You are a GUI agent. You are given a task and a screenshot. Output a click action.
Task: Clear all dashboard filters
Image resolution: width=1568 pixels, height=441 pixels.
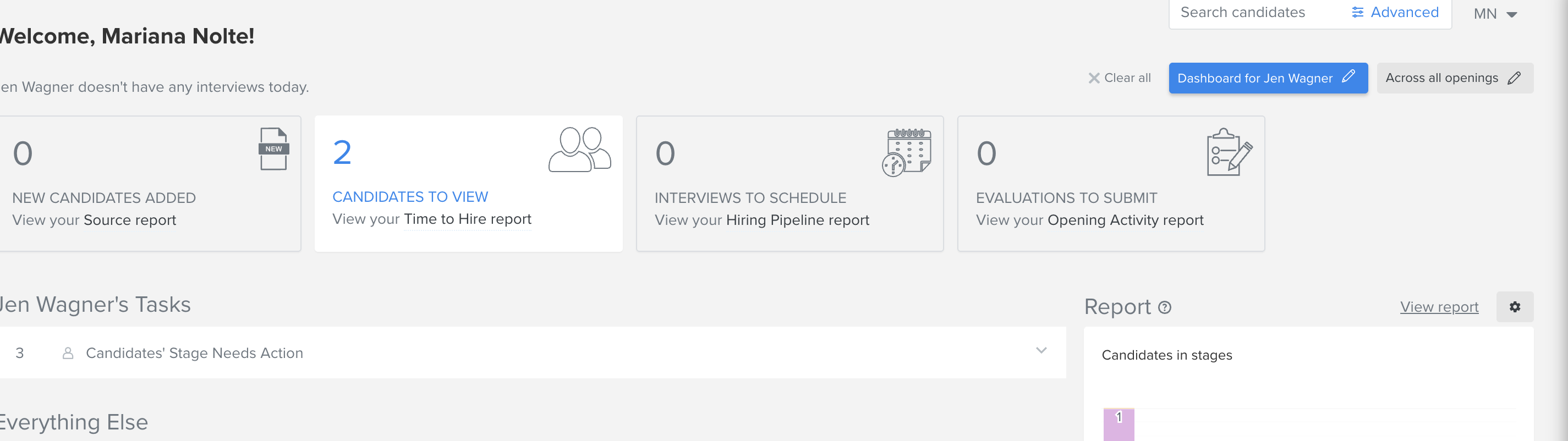pyautogui.click(x=1120, y=78)
